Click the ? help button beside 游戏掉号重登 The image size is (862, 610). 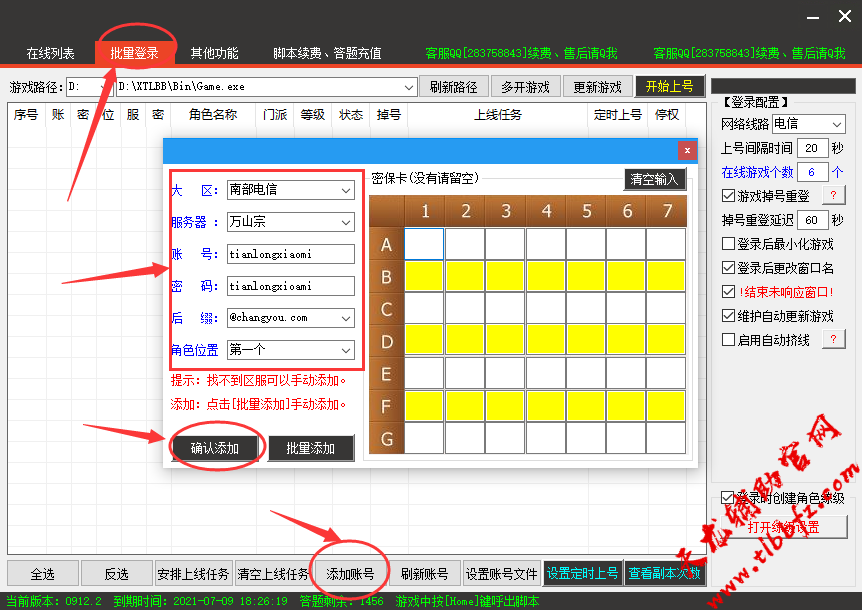[x=833, y=195]
